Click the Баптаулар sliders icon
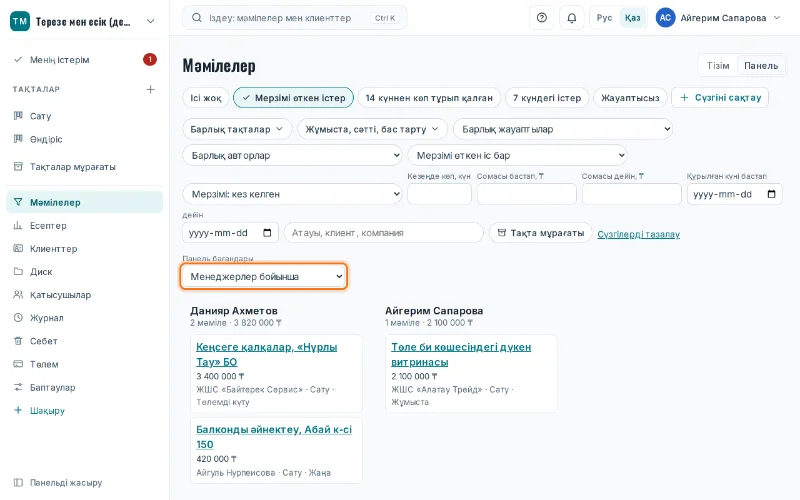 pyautogui.click(x=18, y=387)
